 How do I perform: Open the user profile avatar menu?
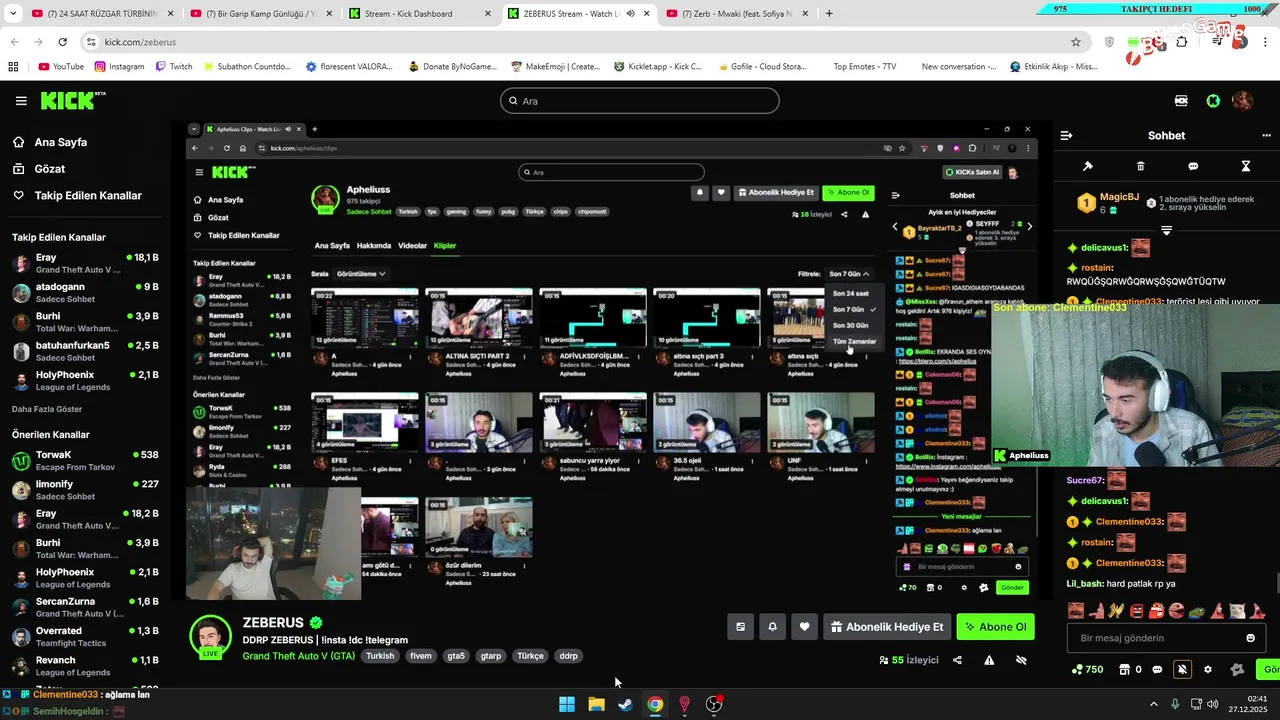pyautogui.click(x=1242, y=101)
